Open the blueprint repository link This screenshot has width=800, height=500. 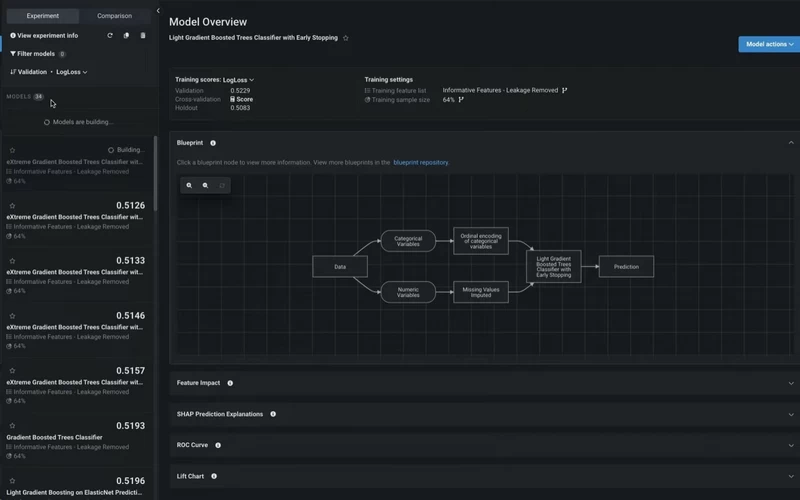coord(421,163)
